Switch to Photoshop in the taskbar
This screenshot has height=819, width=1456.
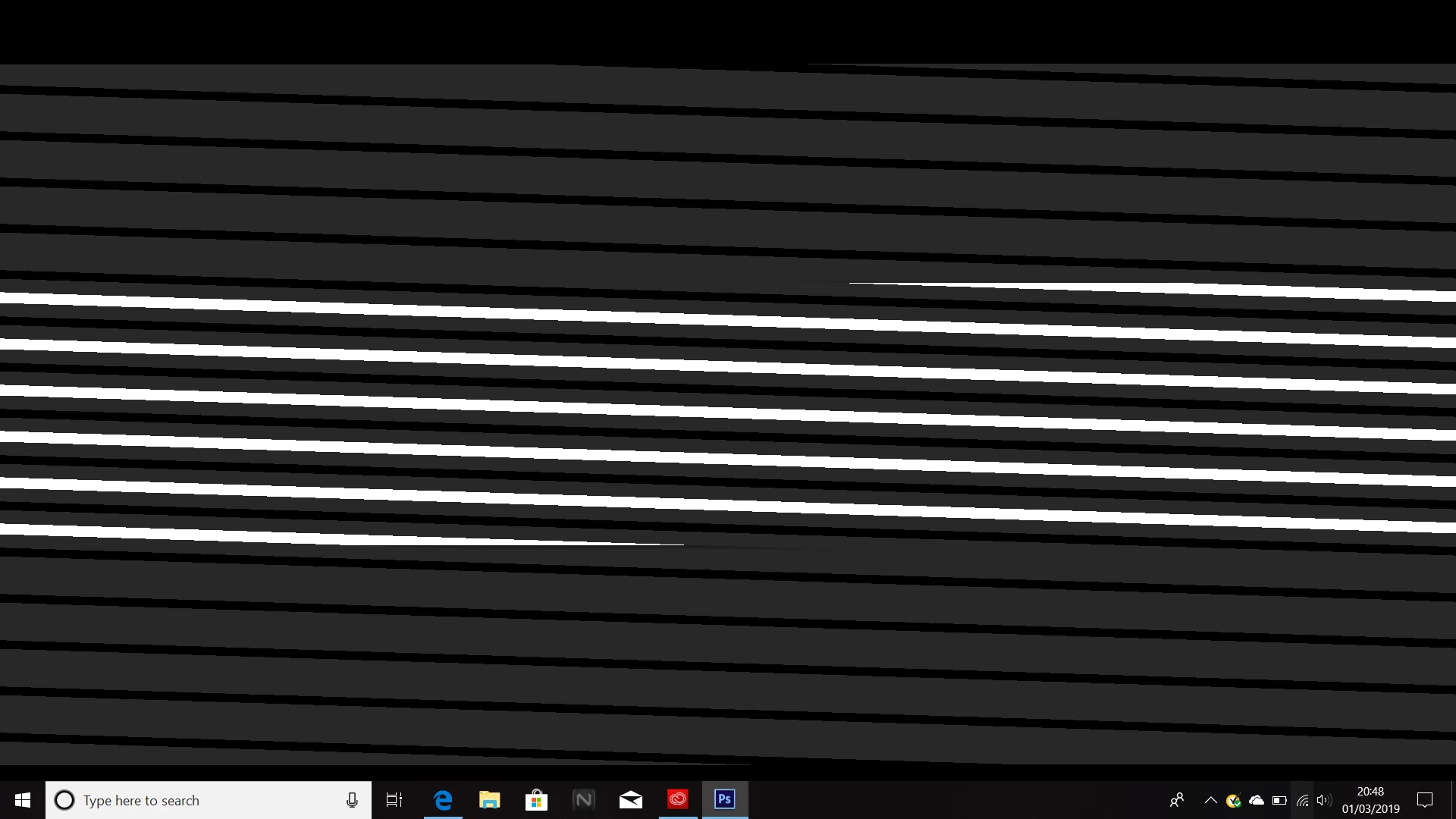pyautogui.click(x=725, y=799)
